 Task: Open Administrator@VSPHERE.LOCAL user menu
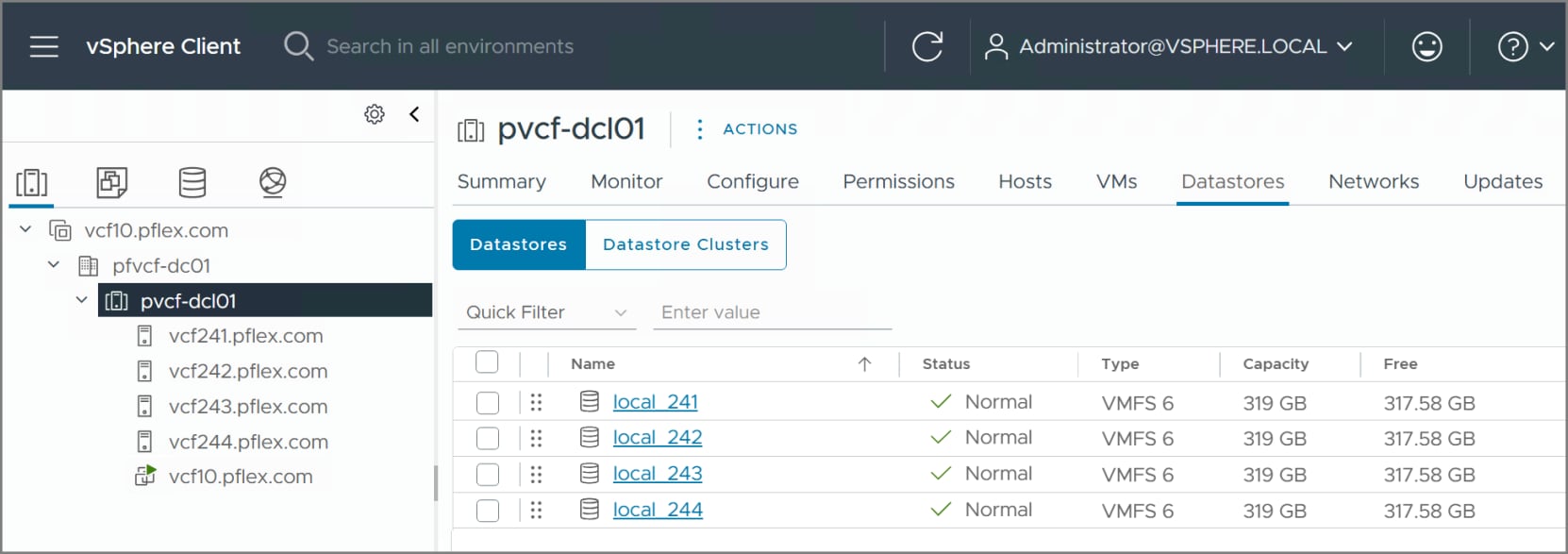point(1186,46)
